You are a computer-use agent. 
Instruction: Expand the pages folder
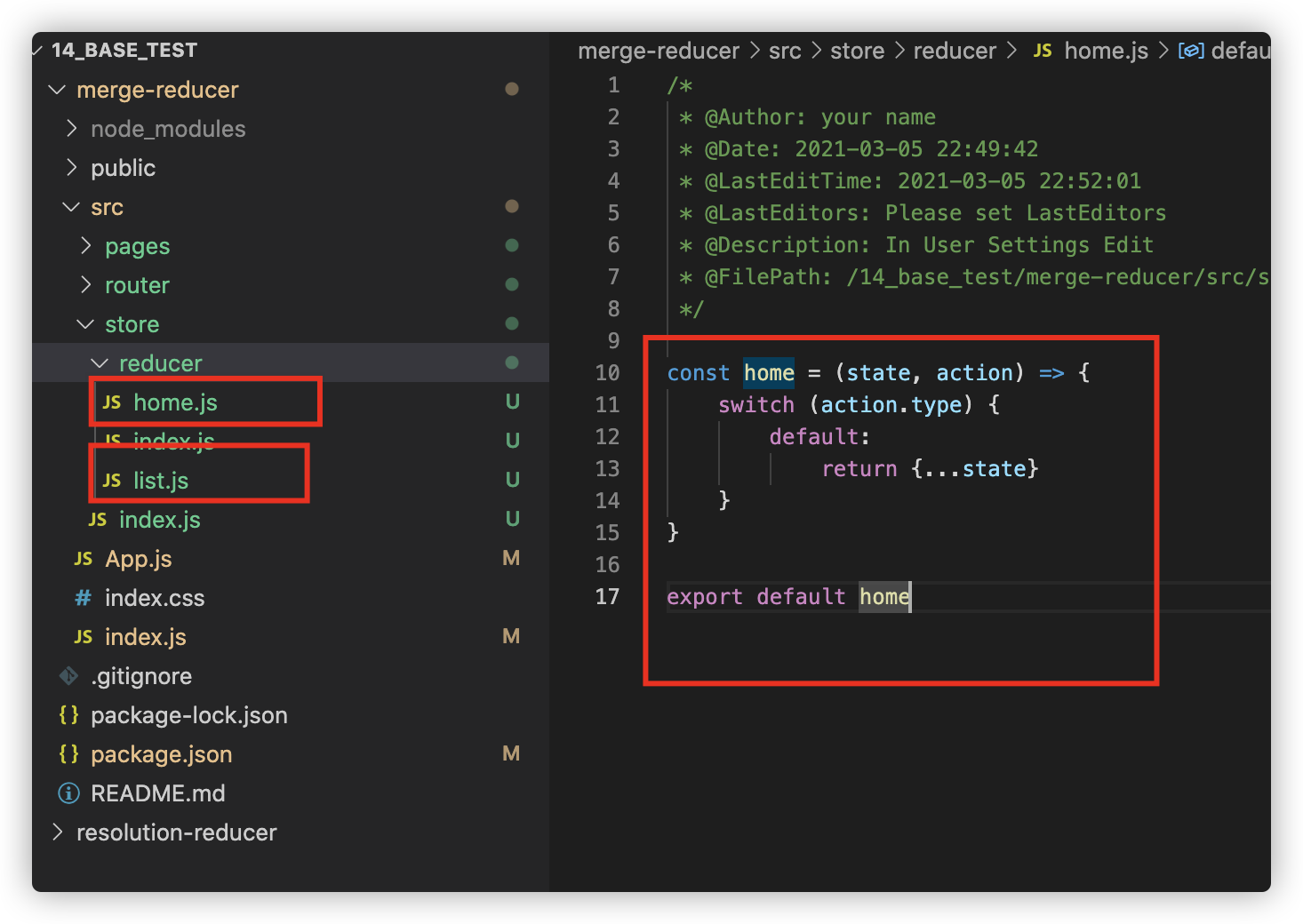(x=85, y=246)
